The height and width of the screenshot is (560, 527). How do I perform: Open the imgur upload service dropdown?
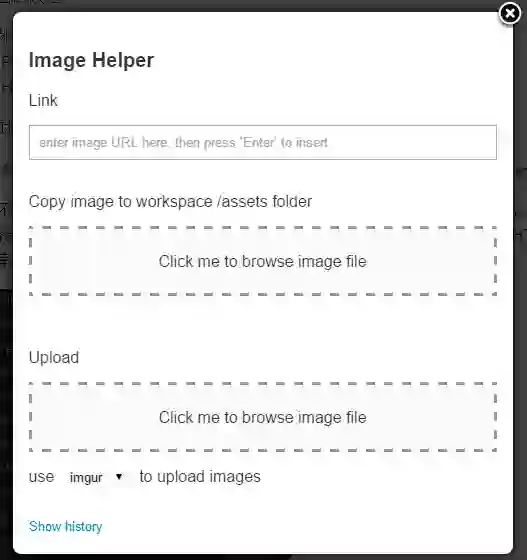tap(96, 477)
